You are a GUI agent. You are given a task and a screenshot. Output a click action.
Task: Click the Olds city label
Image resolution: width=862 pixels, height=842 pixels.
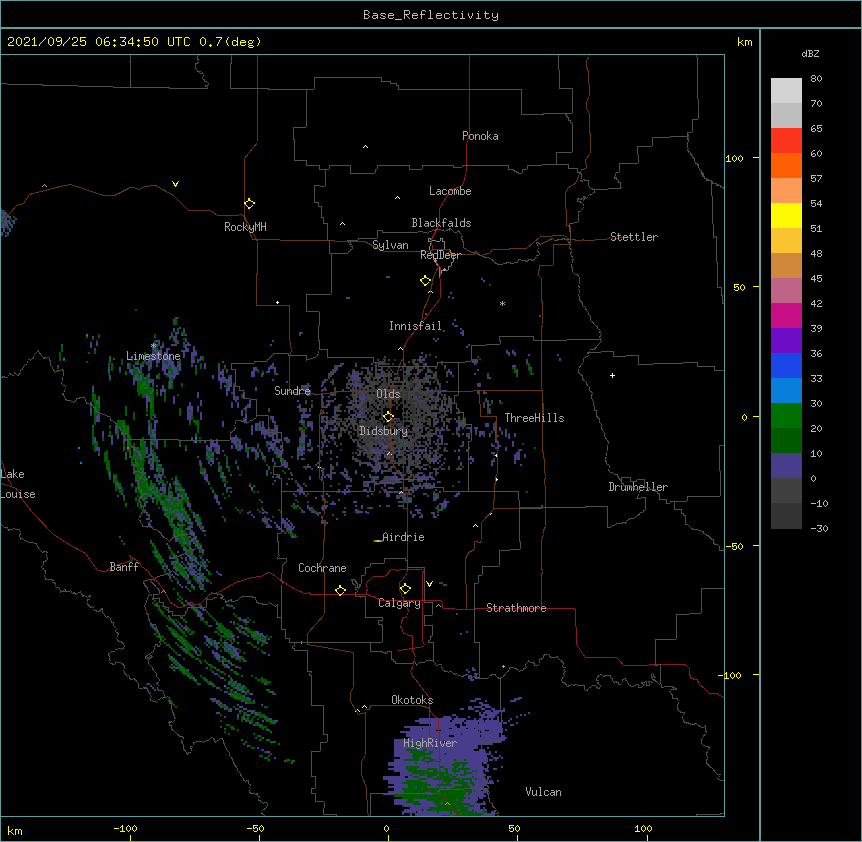click(x=388, y=394)
